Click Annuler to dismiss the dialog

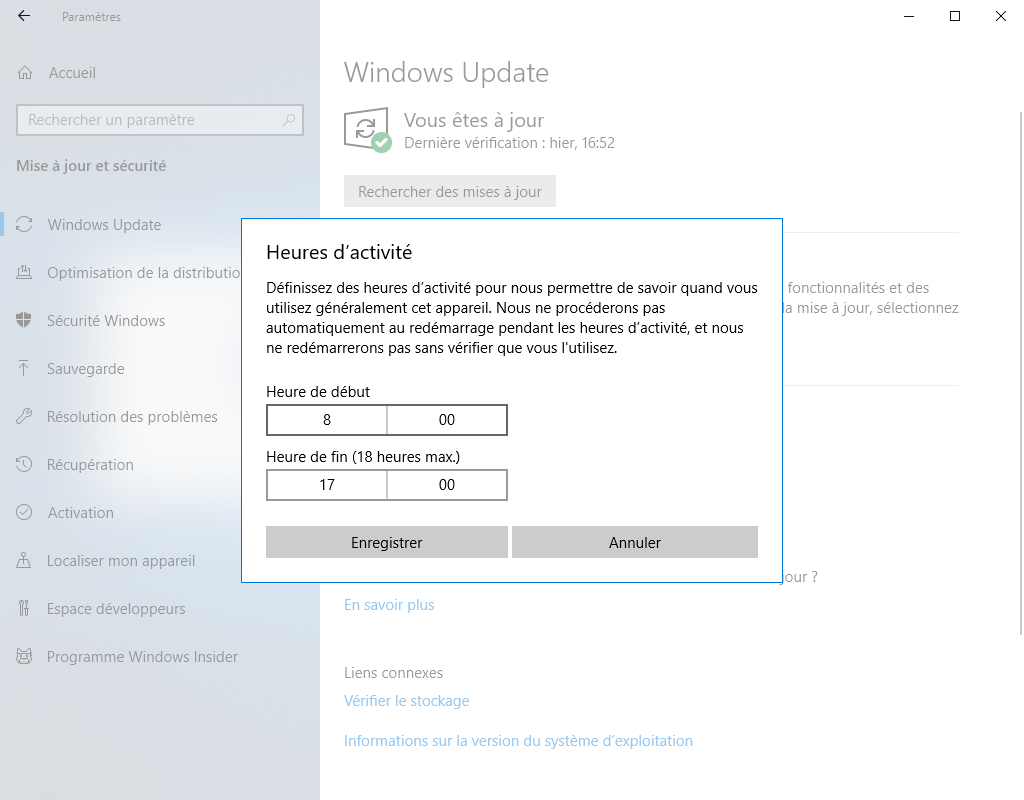635,543
